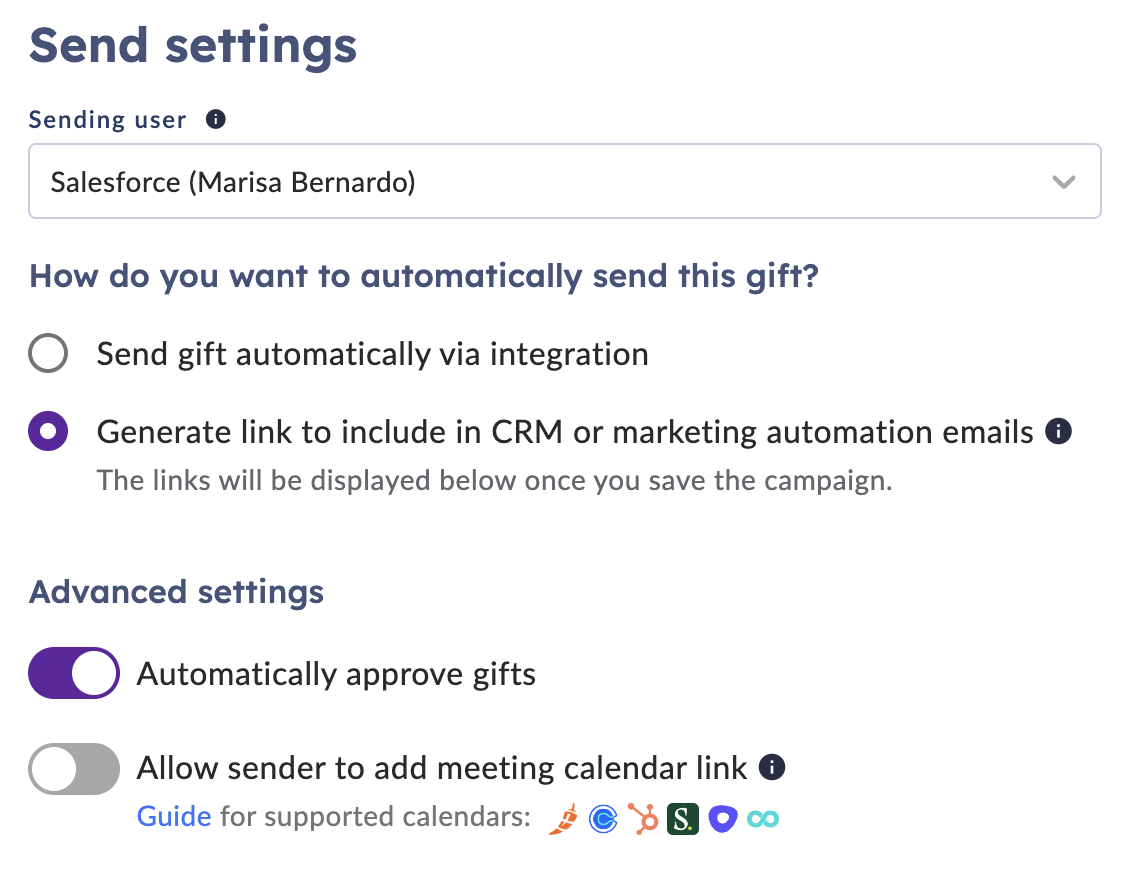Click info icon next to meeting calendar link

[772, 767]
